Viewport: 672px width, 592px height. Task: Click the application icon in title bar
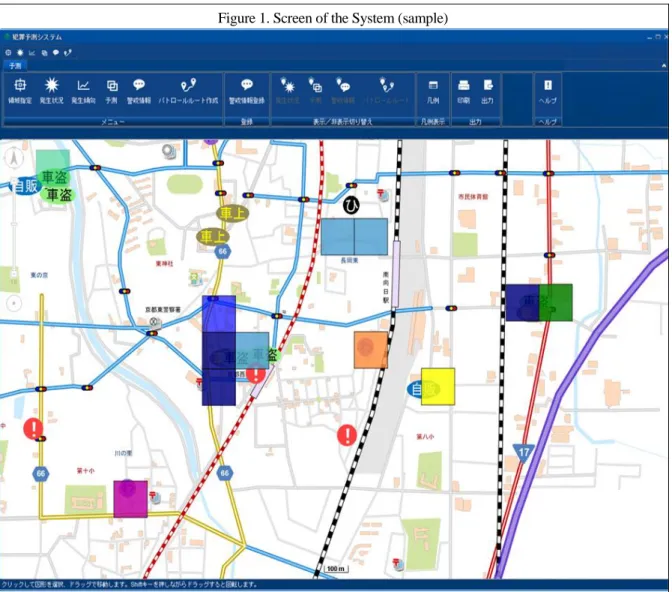[7, 37]
